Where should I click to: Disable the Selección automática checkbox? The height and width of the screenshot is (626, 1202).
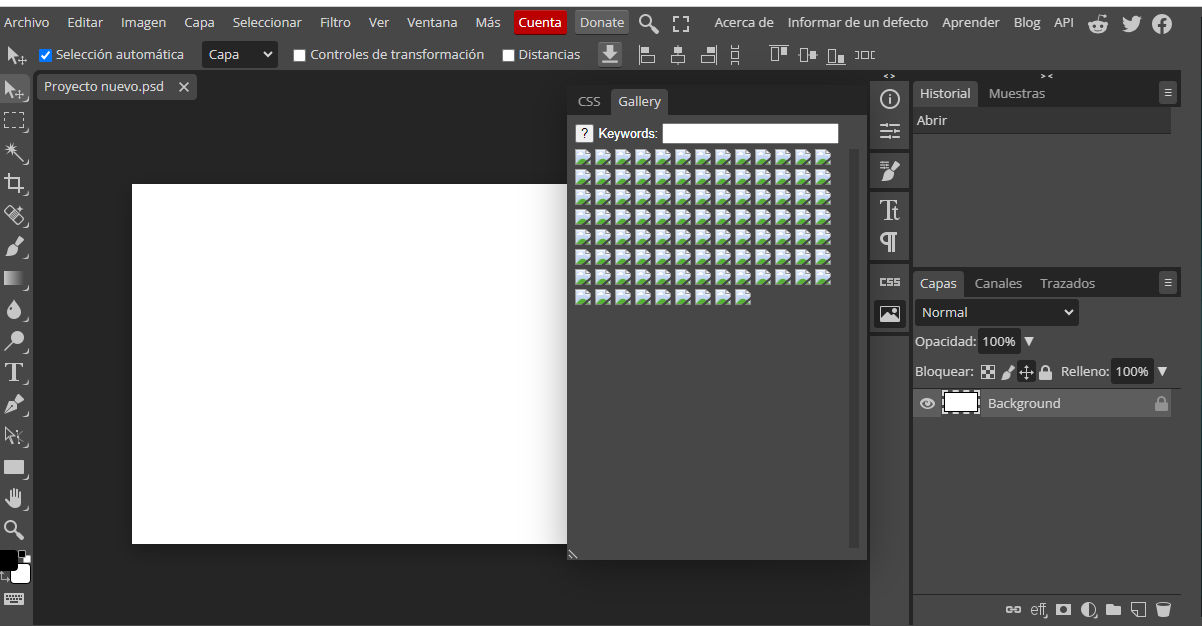pyautogui.click(x=45, y=54)
